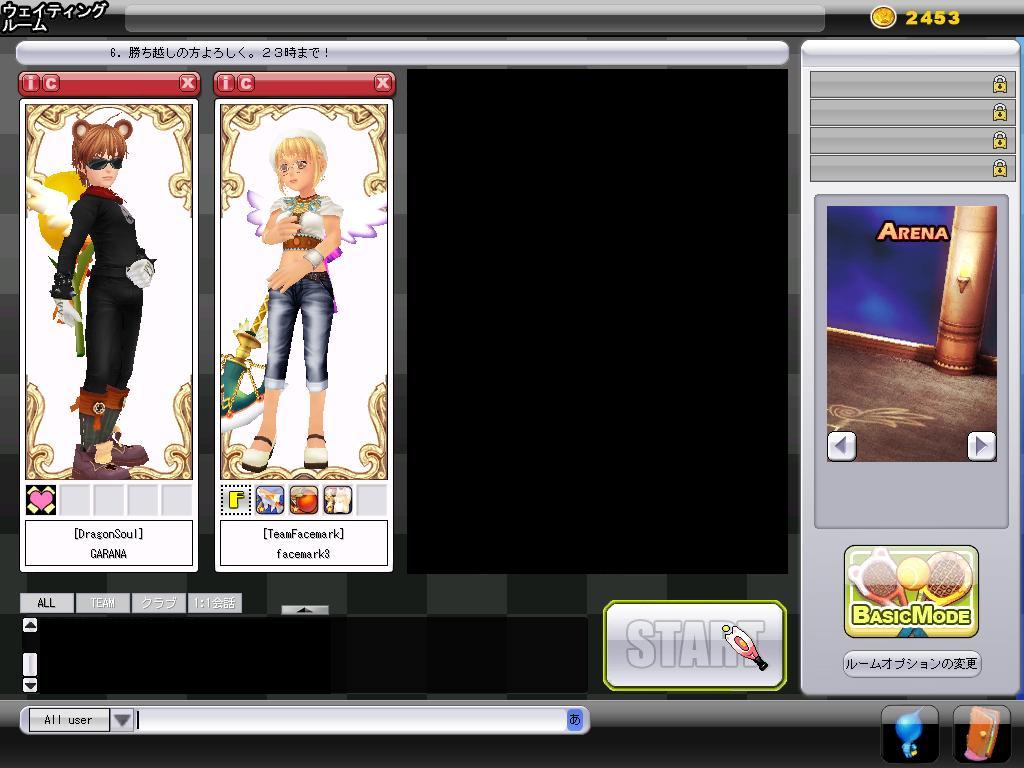Select the yellow 'F' item in facemark3's slots
This screenshot has height=768, width=1024.
[x=236, y=500]
